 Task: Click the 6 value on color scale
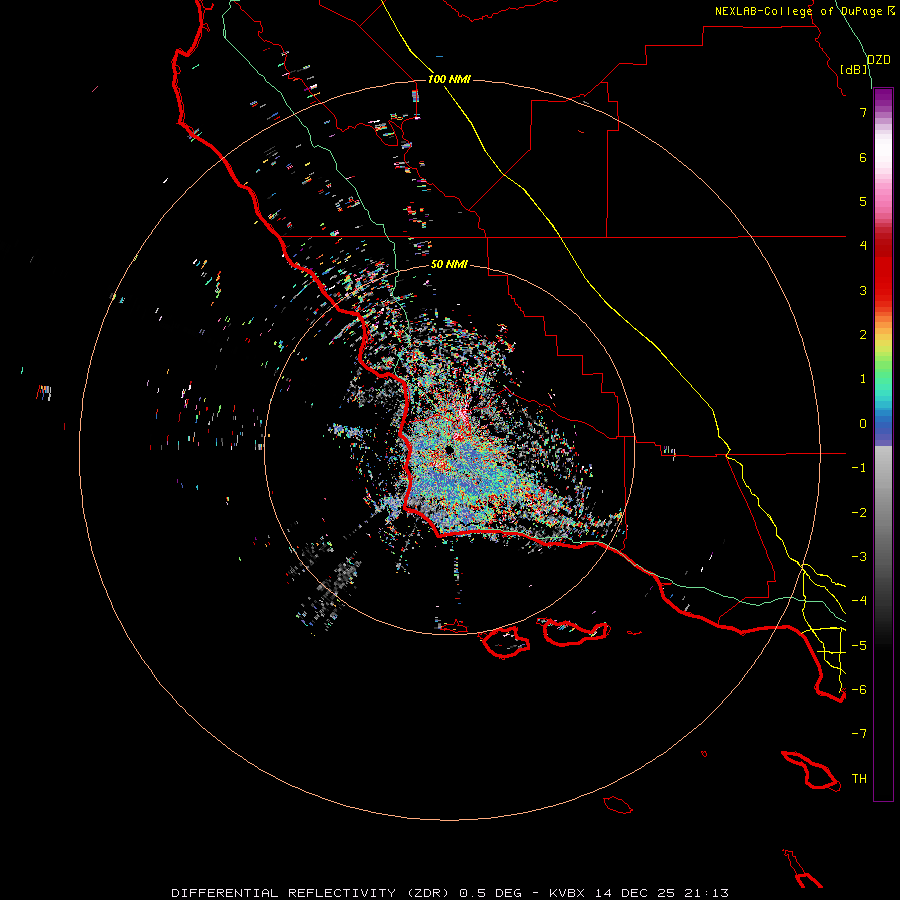coord(863,157)
